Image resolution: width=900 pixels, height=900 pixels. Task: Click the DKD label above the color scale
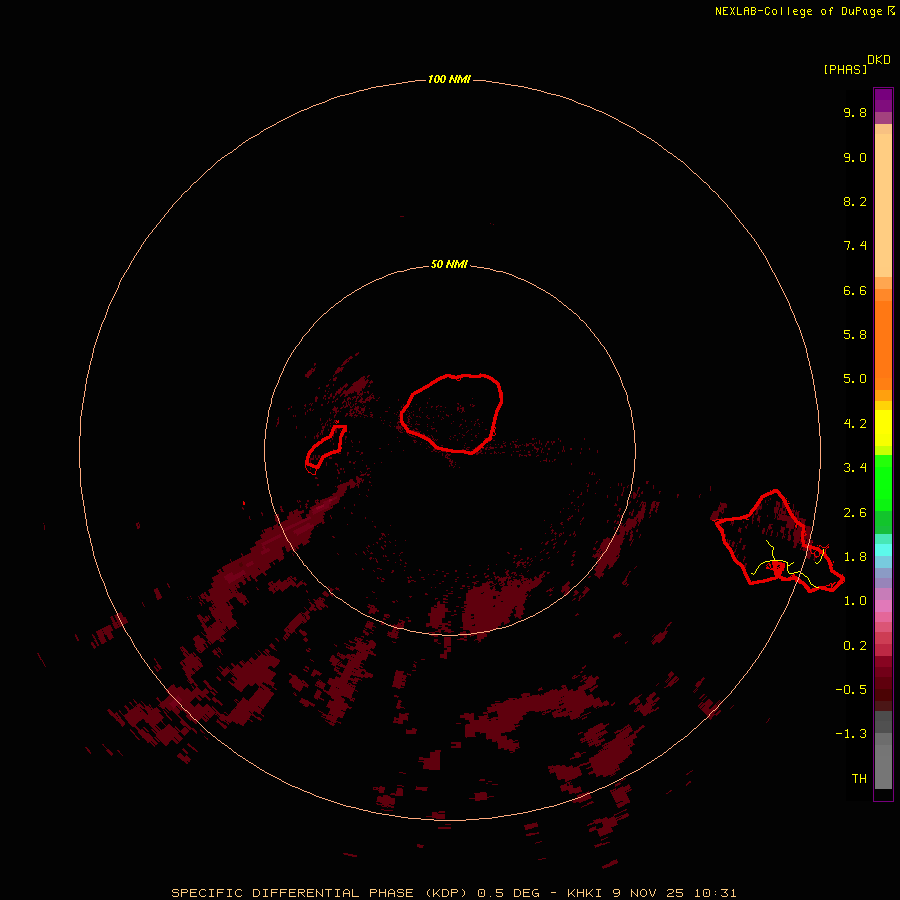tap(878, 60)
